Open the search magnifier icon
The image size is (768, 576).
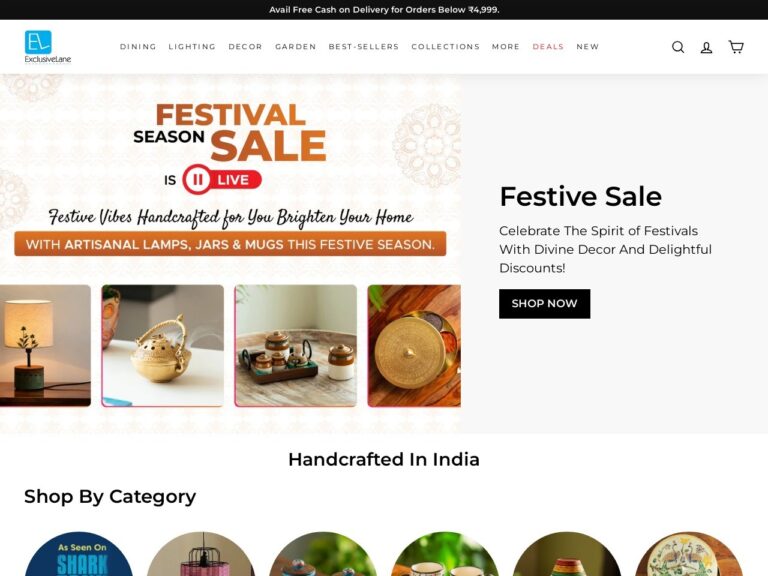(x=678, y=47)
